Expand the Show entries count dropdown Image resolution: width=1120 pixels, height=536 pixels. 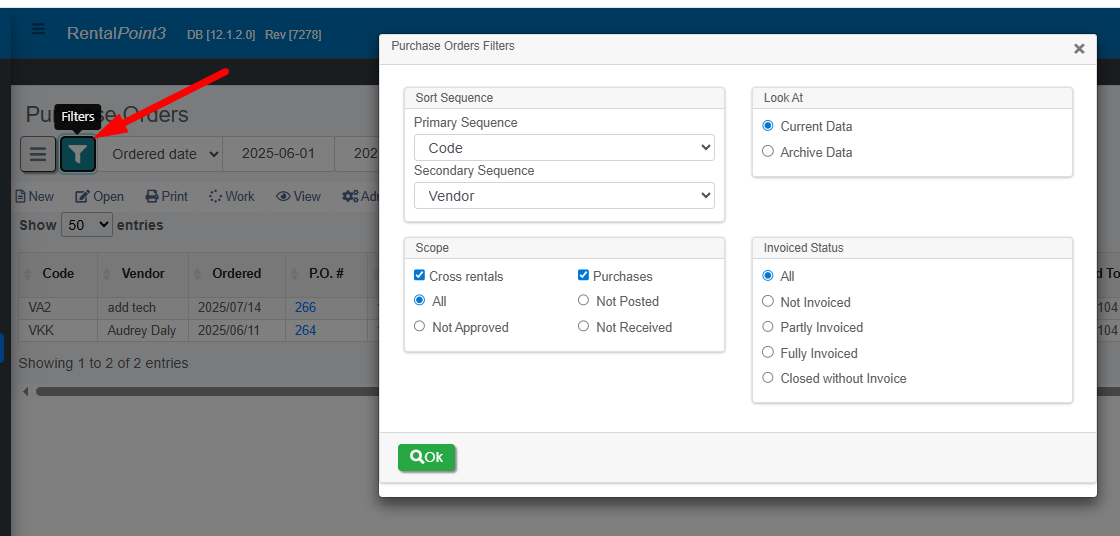click(88, 225)
